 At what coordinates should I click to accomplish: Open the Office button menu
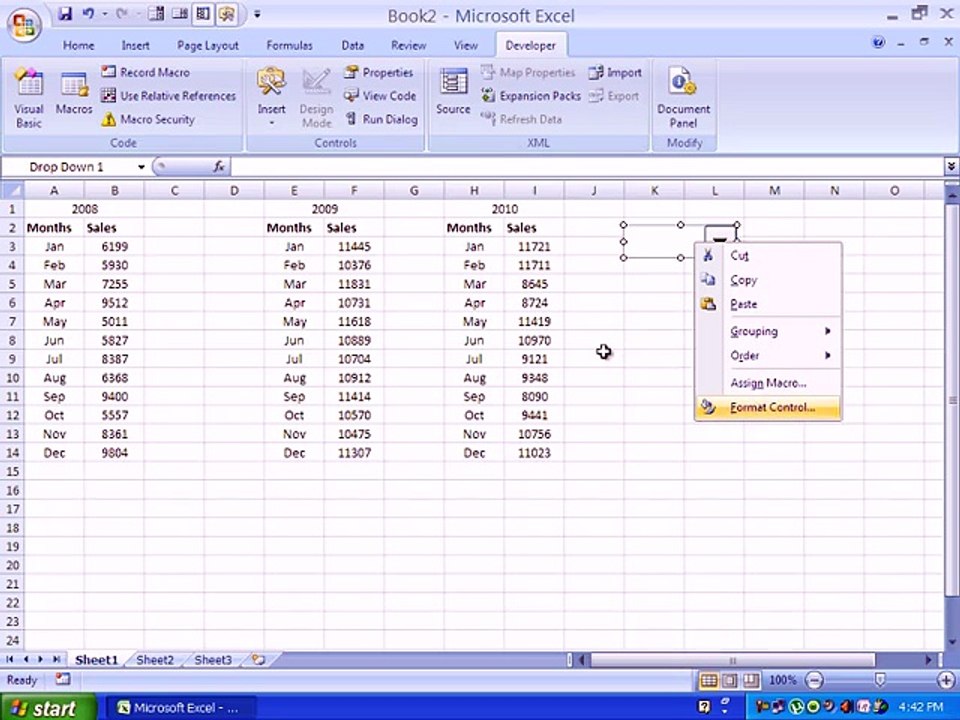23,26
